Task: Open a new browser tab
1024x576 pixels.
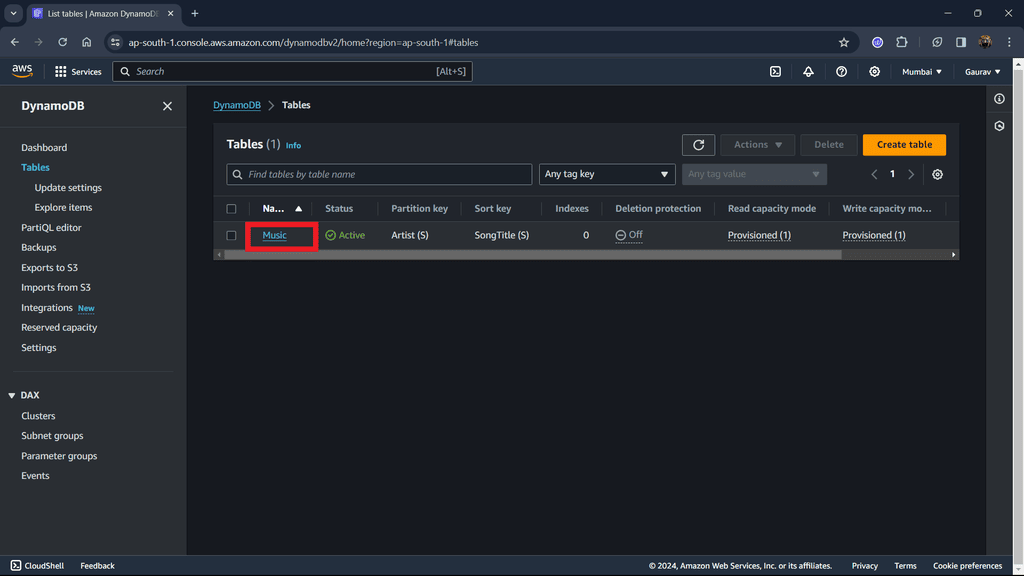Action: tap(195, 14)
